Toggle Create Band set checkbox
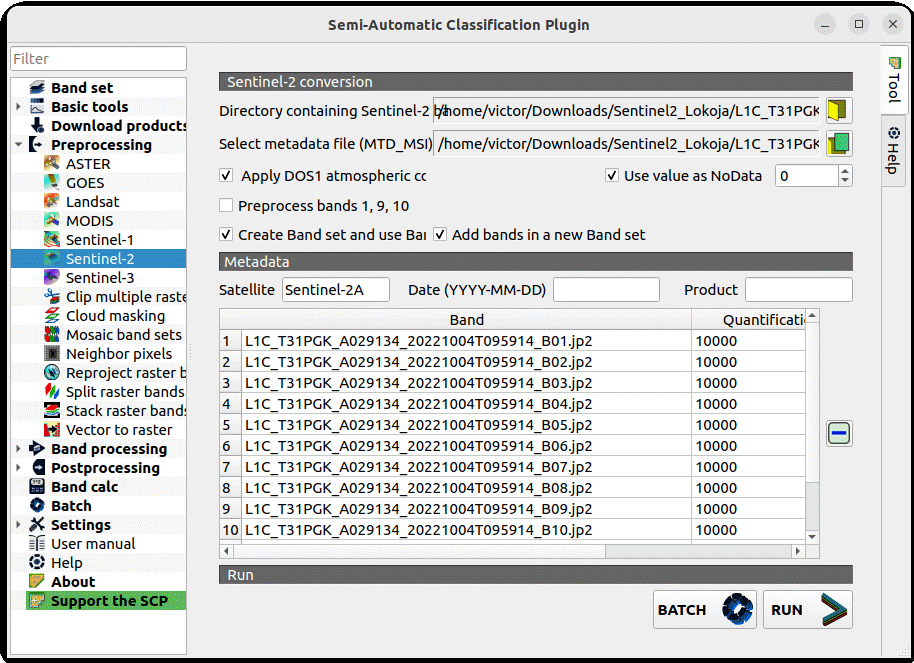This screenshot has width=914, height=663. point(226,234)
